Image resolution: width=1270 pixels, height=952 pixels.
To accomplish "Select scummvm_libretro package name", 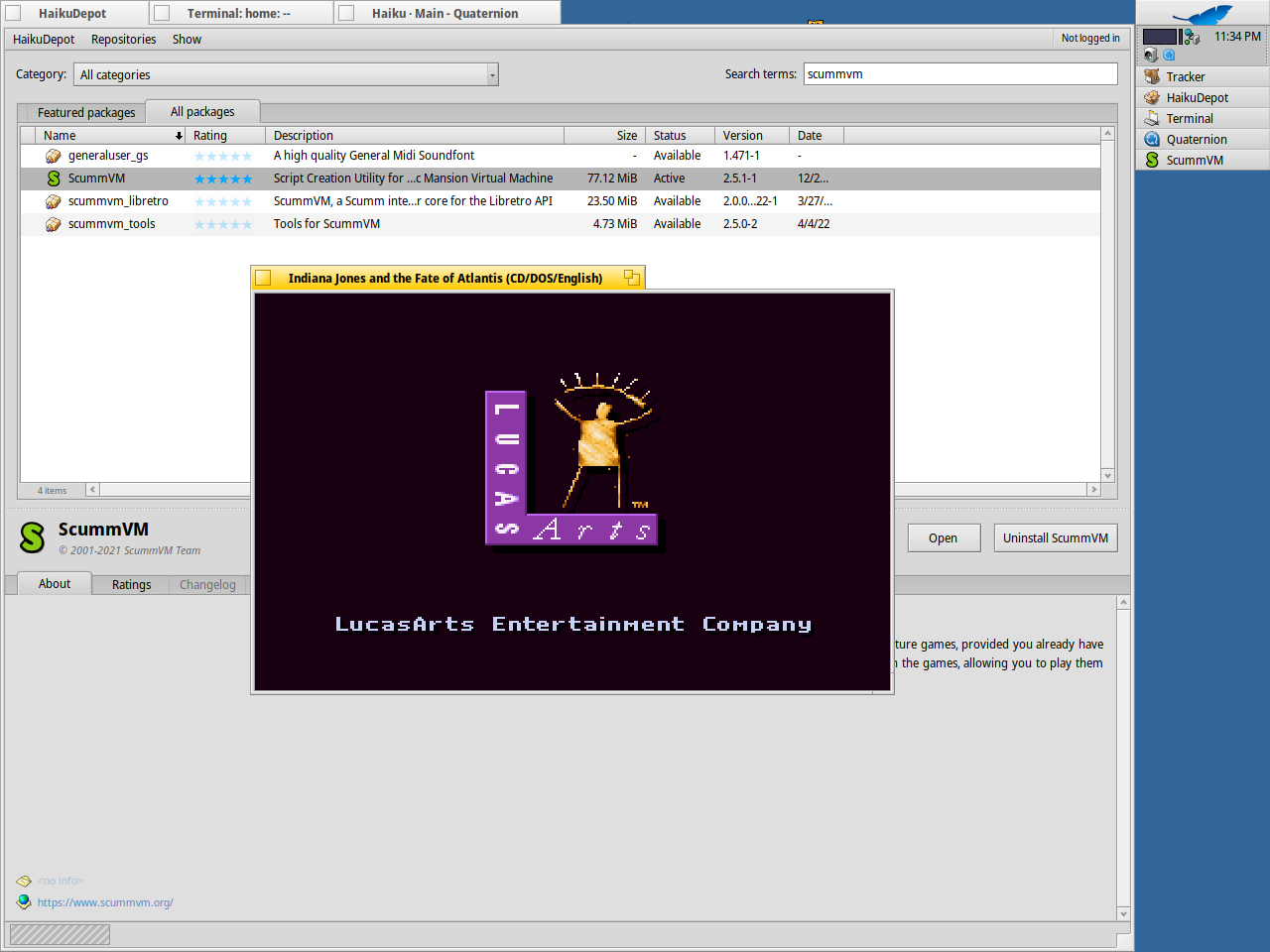I will (118, 201).
